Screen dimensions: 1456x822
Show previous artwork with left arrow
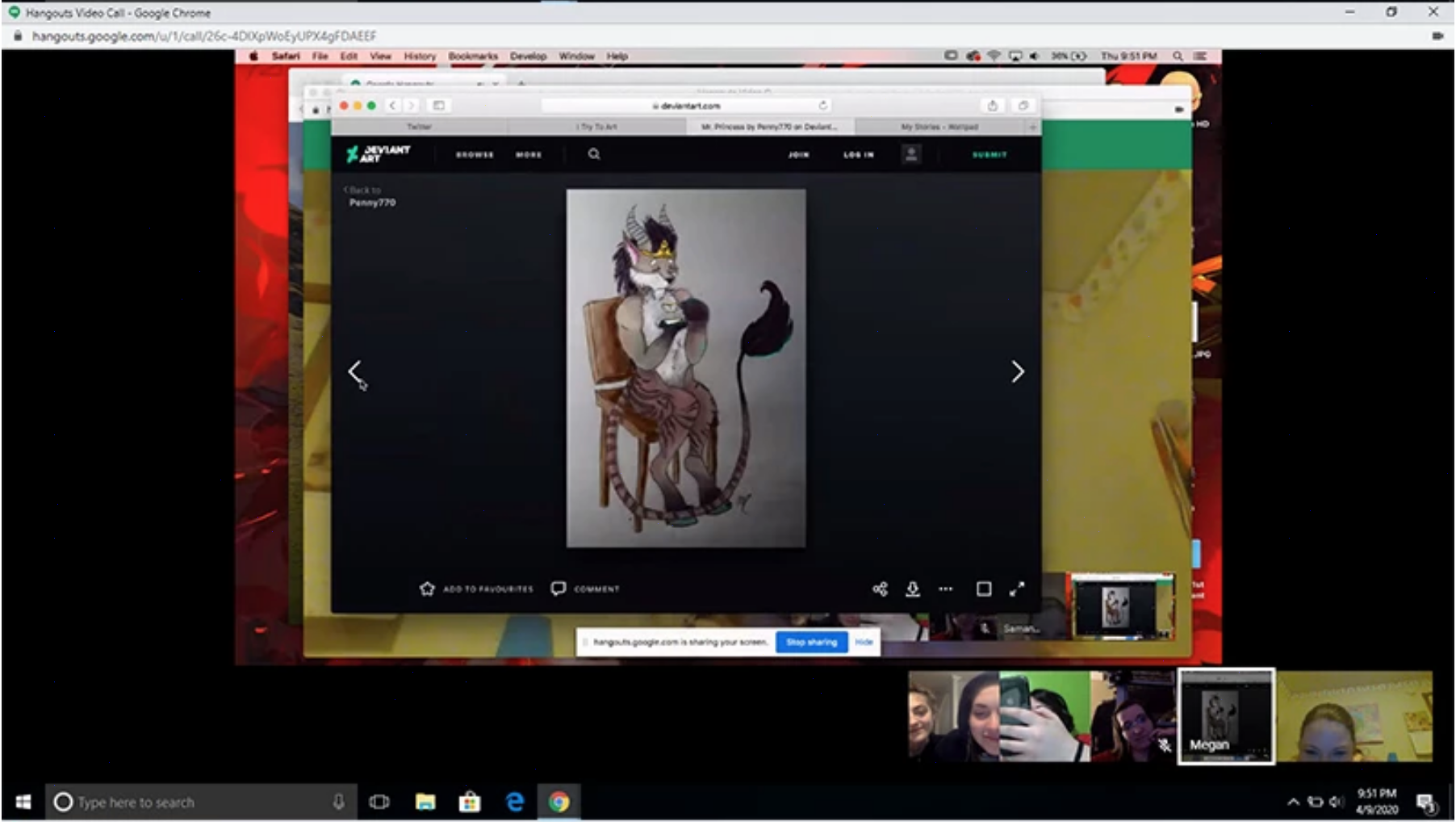pyautogui.click(x=354, y=371)
